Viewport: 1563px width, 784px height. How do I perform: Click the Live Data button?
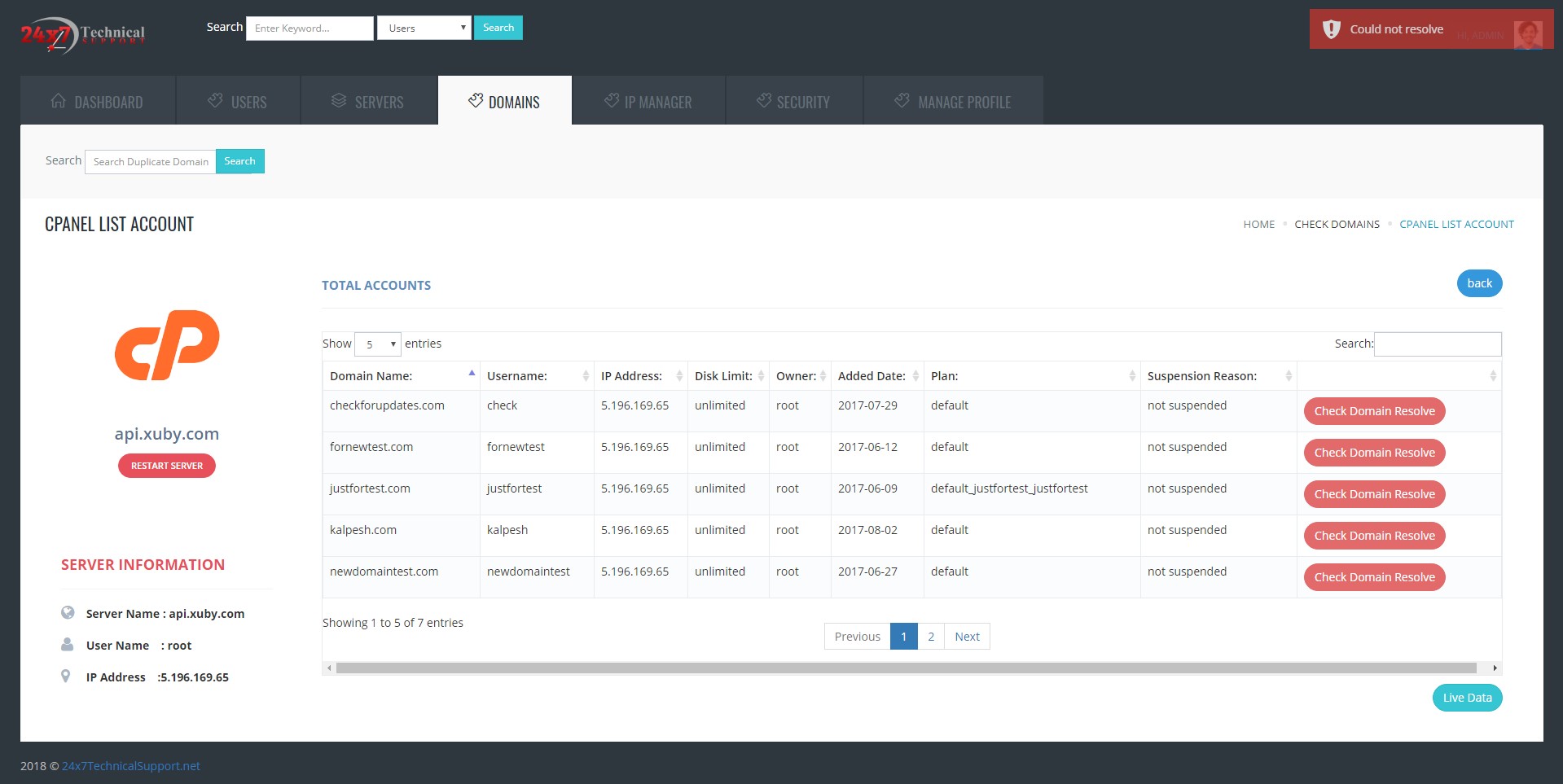tap(1467, 698)
